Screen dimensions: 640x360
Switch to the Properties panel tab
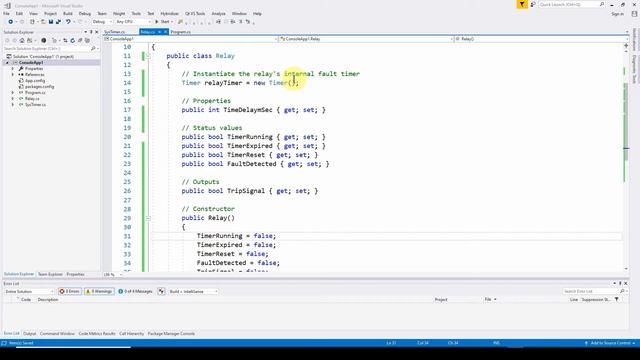coord(76,274)
